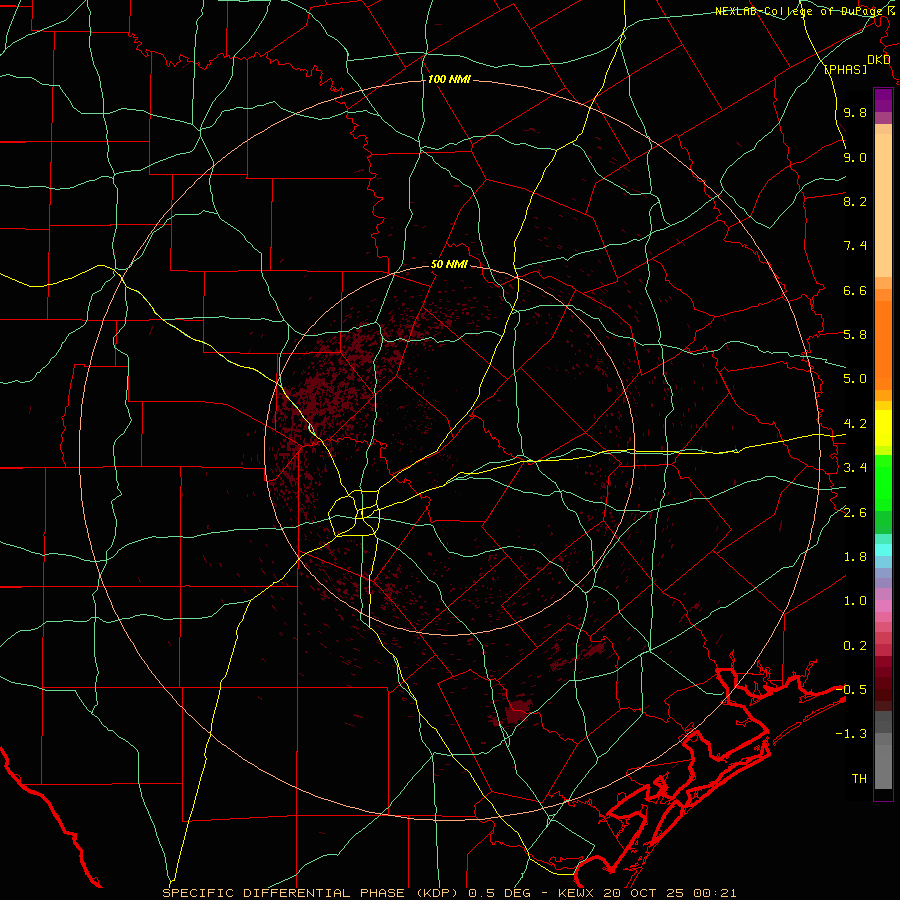Select the 2.6 value on the scale
Image resolution: width=900 pixels, height=900 pixels.
point(855,513)
